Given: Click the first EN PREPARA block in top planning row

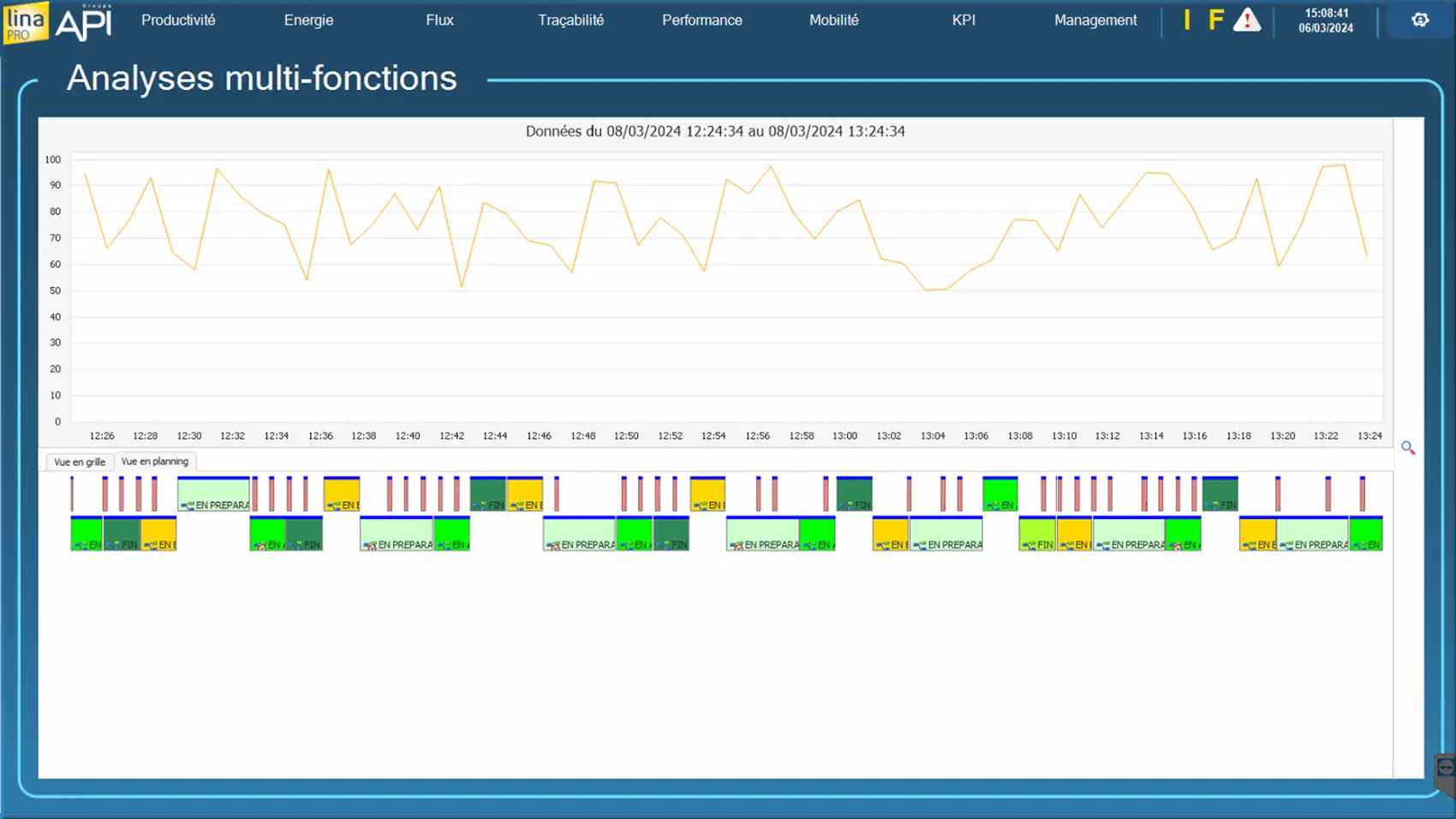Looking at the screenshot, I should (x=213, y=495).
